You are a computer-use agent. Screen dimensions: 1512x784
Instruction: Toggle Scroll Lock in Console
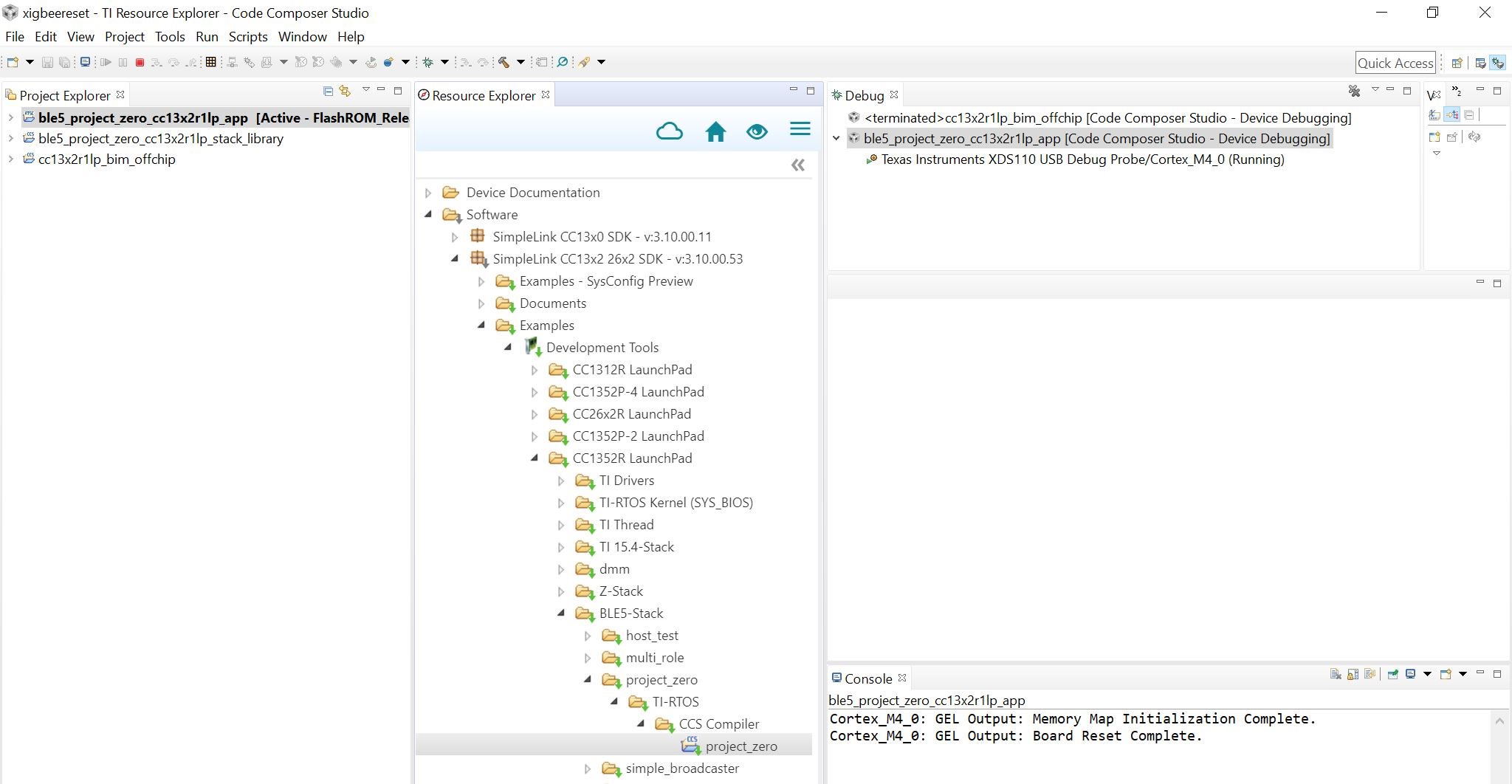point(1353,674)
